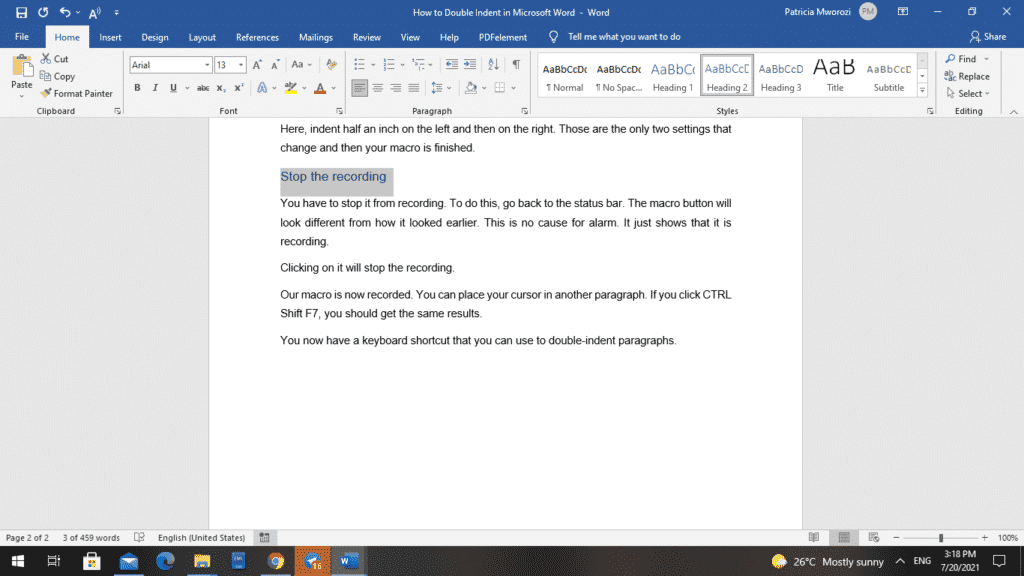The height and width of the screenshot is (576, 1024).
Task: Click the Replace button
Action: 967,76
